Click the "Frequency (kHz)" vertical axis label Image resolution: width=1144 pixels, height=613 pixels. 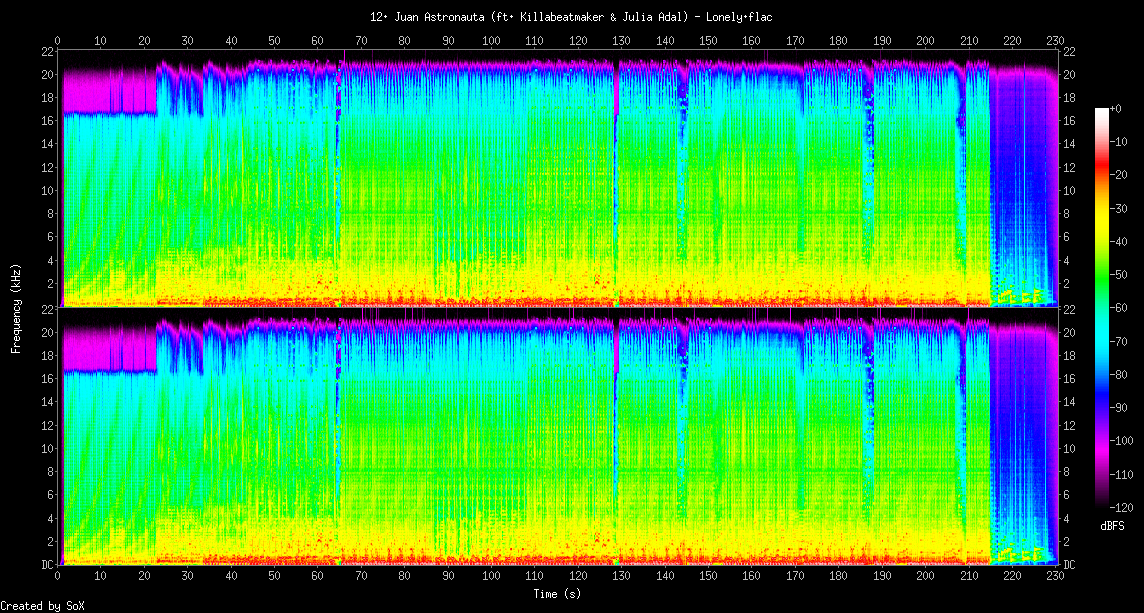click(16, 307)
